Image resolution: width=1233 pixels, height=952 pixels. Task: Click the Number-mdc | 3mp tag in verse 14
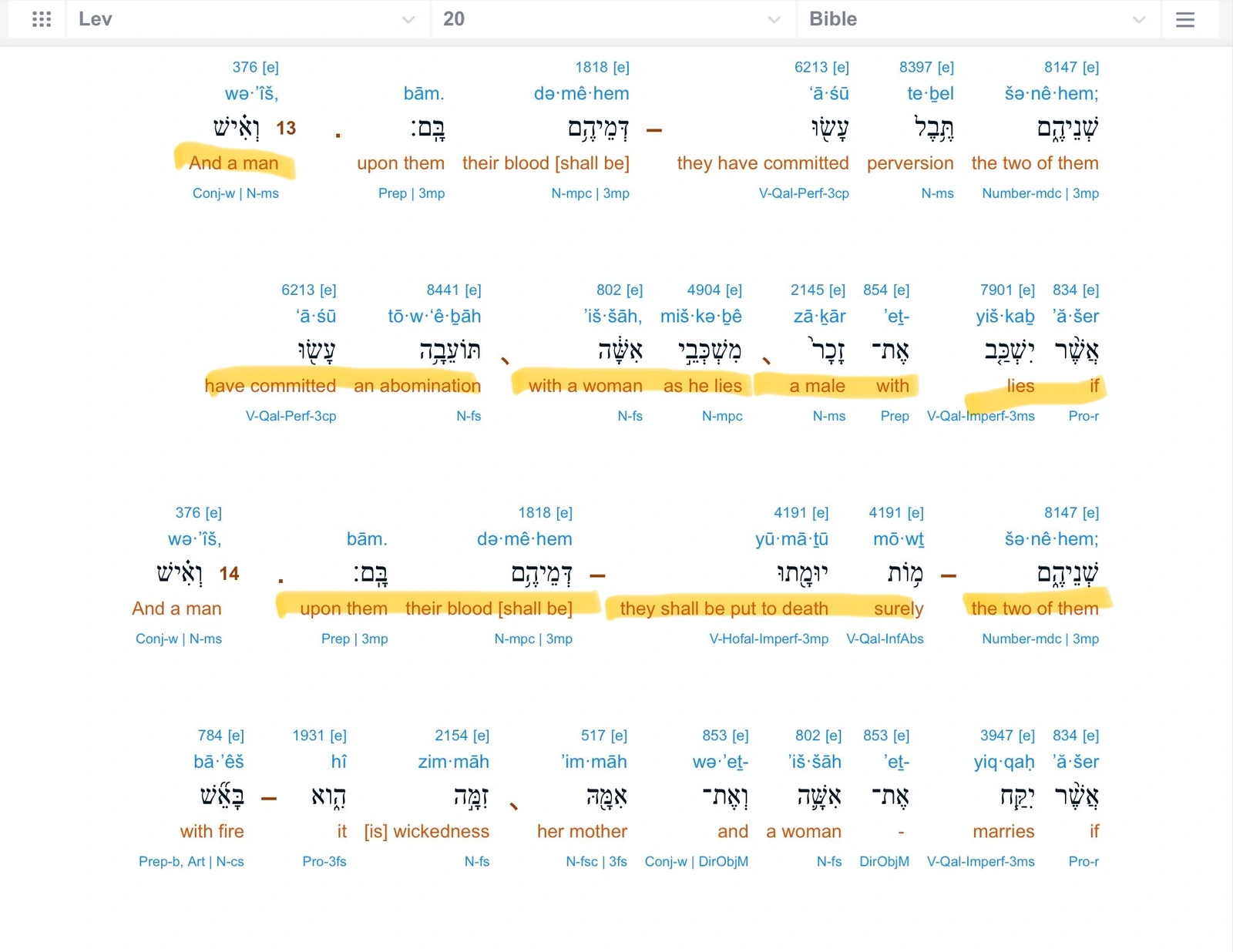pyautogui.click(x=1040, y=639)
